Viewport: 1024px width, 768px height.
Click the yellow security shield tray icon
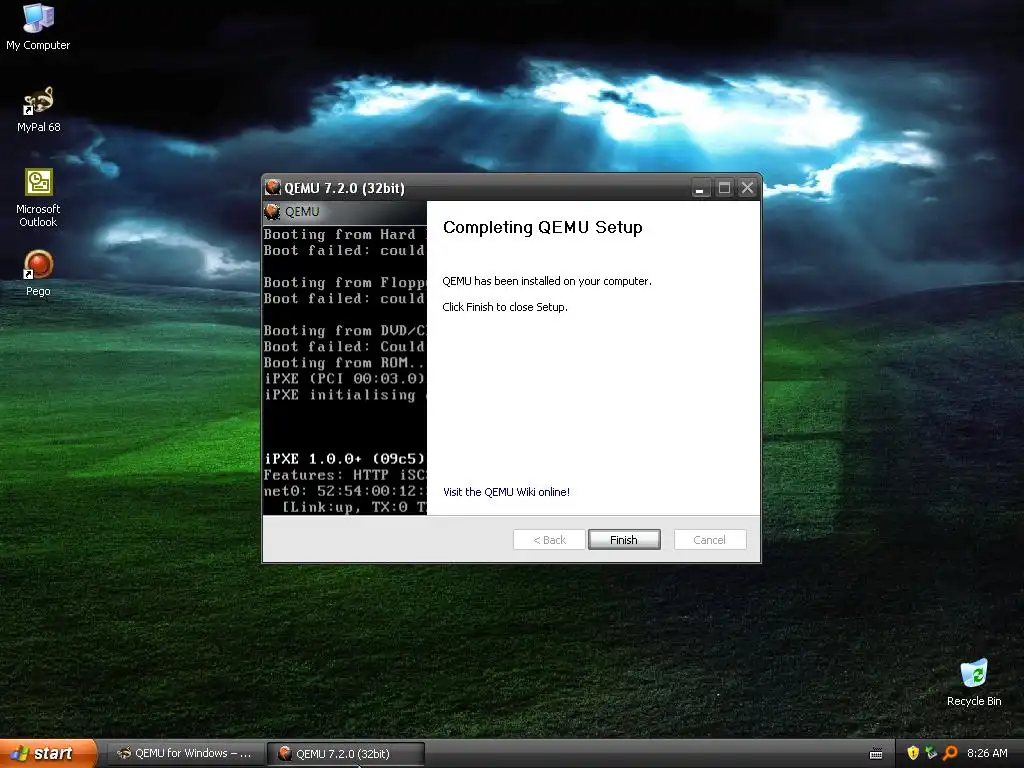[x=913, y=753]
